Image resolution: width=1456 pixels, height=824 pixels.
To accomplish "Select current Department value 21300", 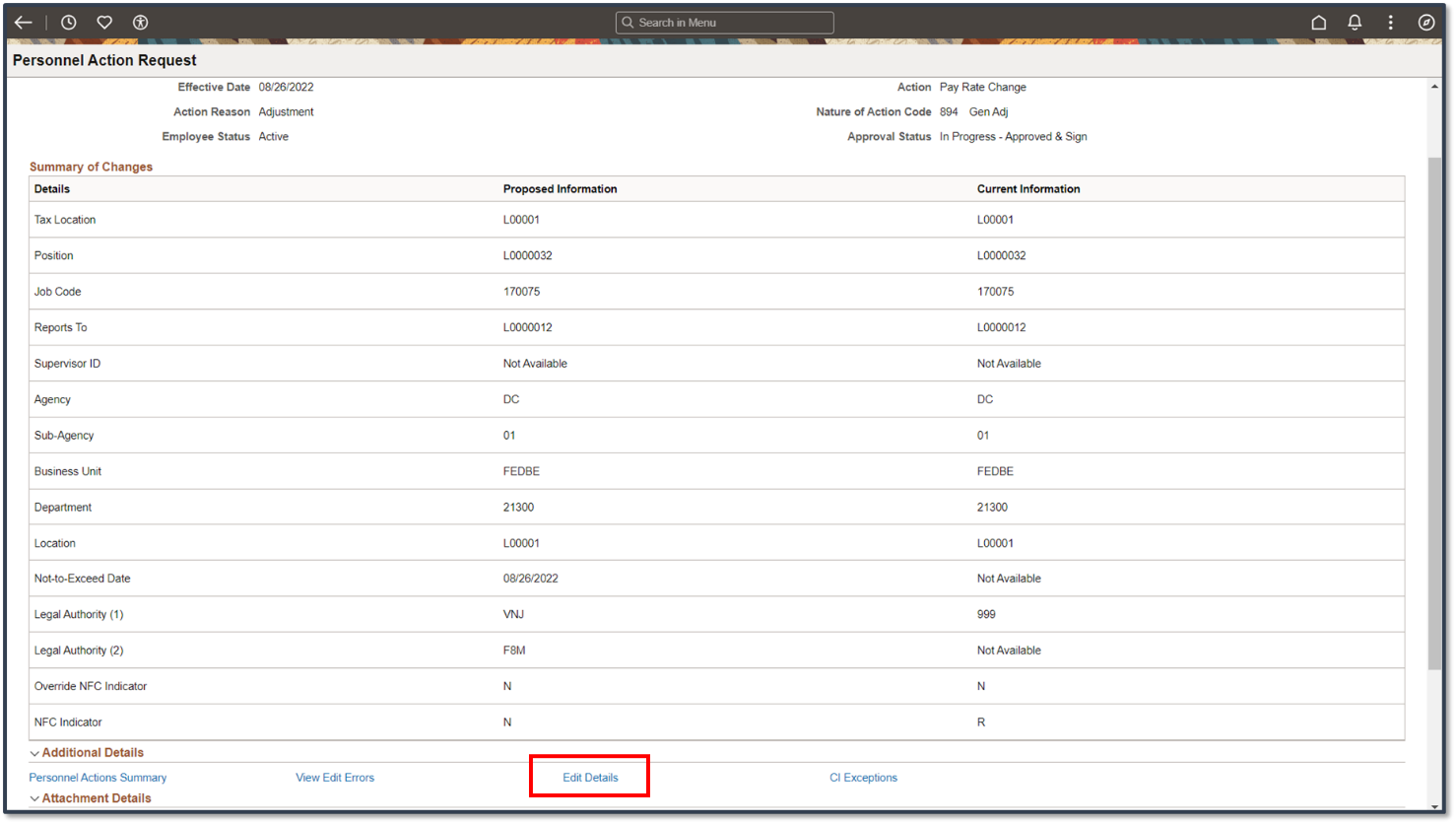I will (993, 508).
